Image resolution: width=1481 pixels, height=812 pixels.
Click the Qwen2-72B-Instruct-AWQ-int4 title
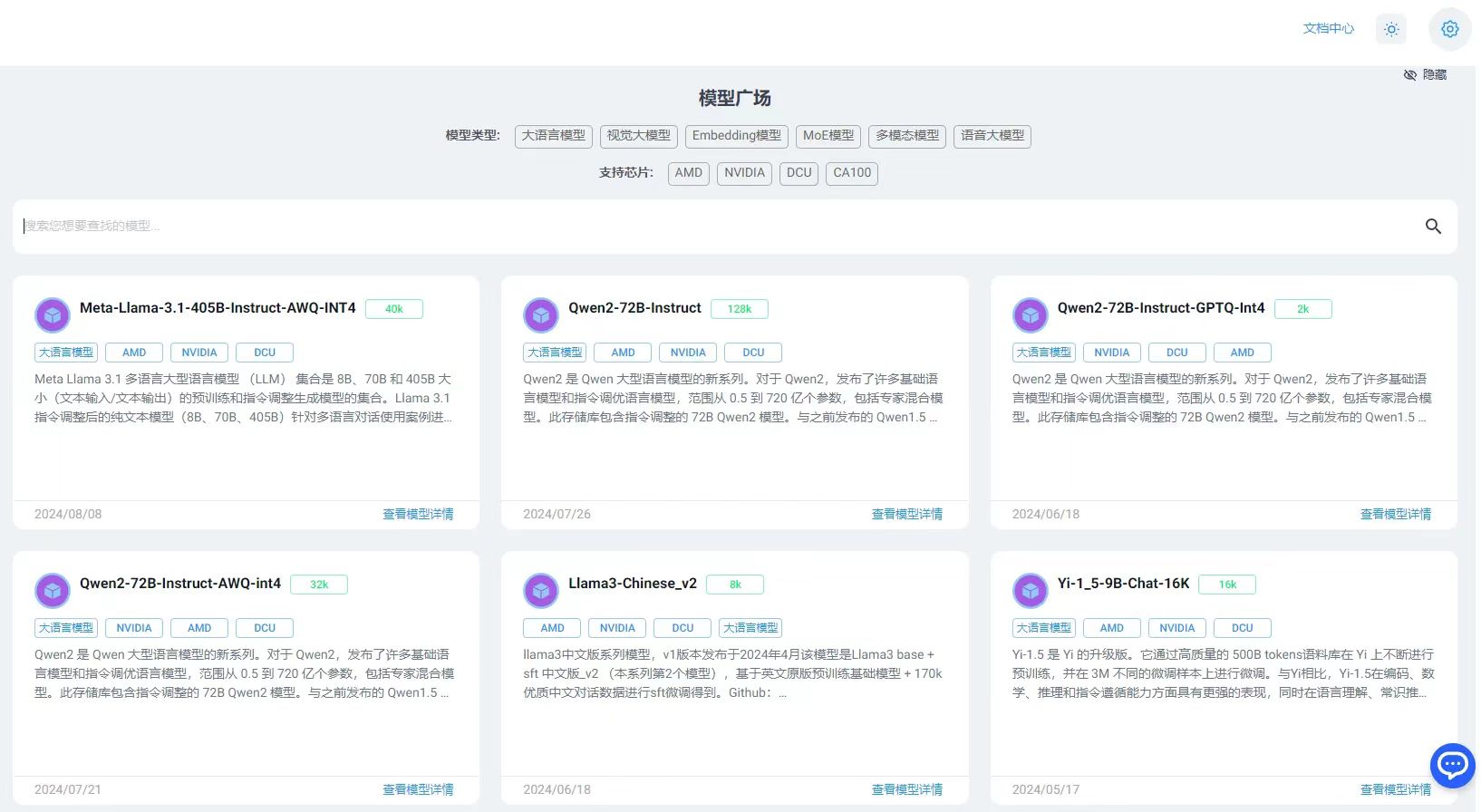click(x=180, y=584)
